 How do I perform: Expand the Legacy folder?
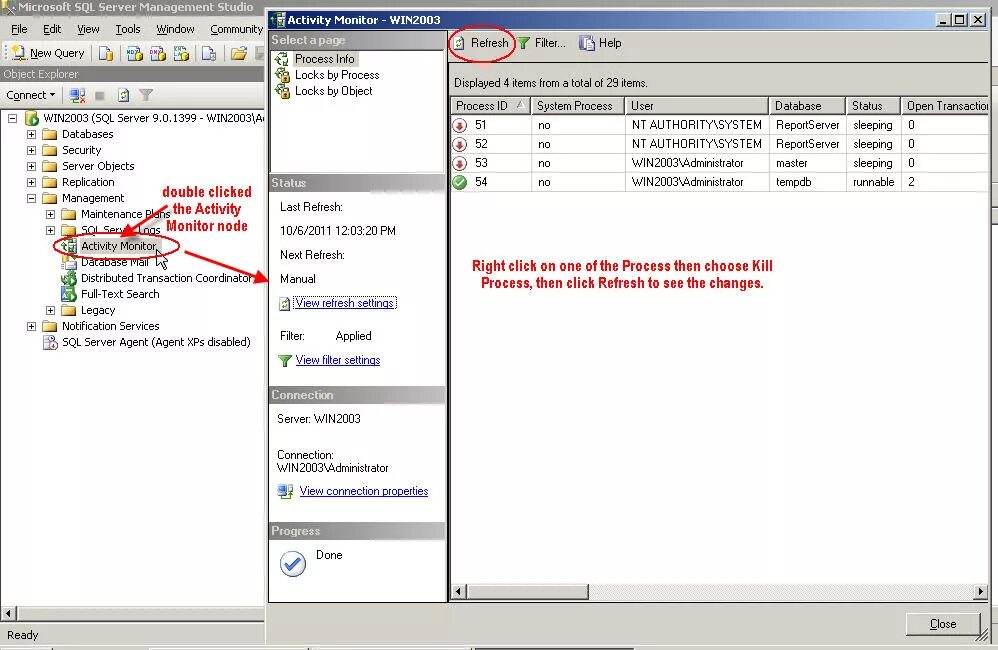50,310
